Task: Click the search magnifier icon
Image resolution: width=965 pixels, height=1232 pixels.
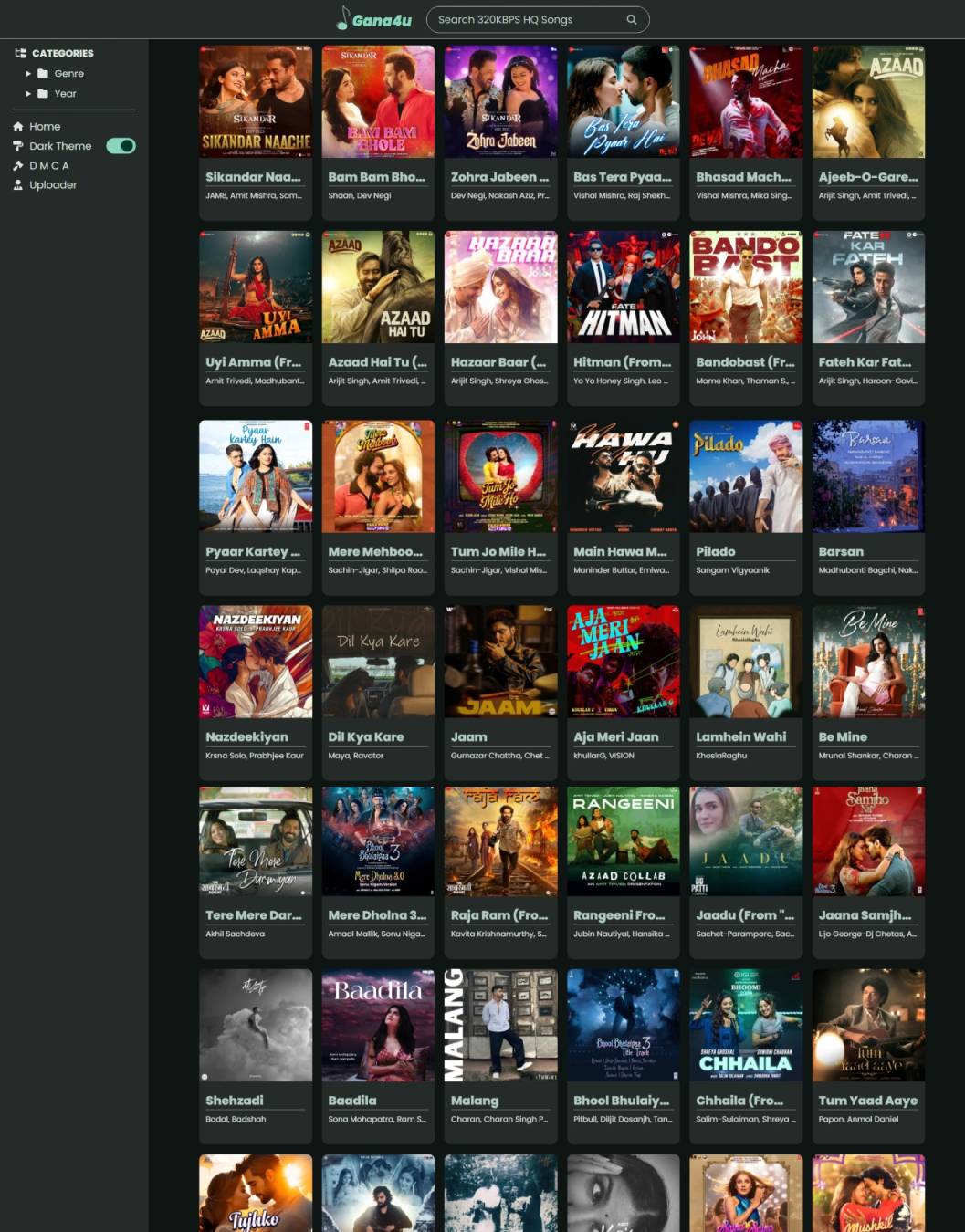Action: (631, 19)
